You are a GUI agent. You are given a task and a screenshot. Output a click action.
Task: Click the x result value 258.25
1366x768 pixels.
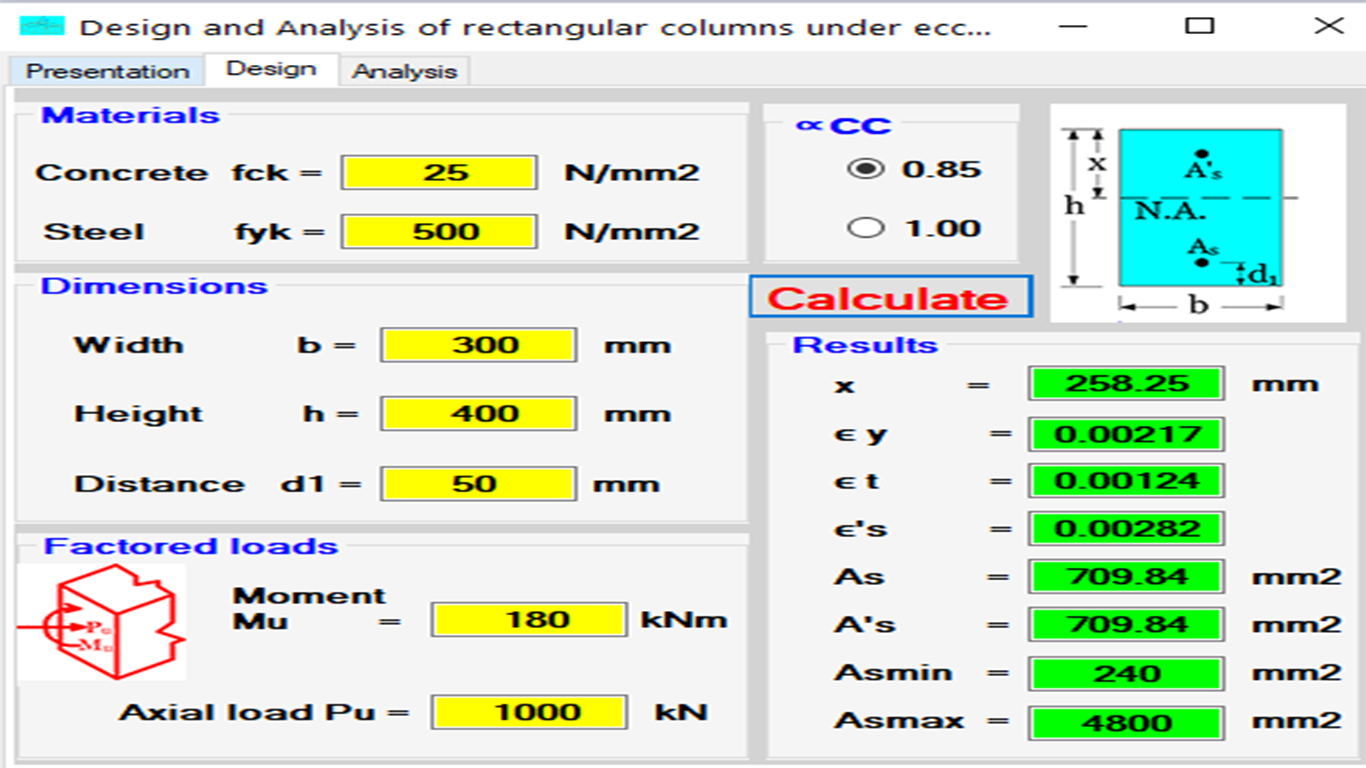click(x=1126, y=383)
